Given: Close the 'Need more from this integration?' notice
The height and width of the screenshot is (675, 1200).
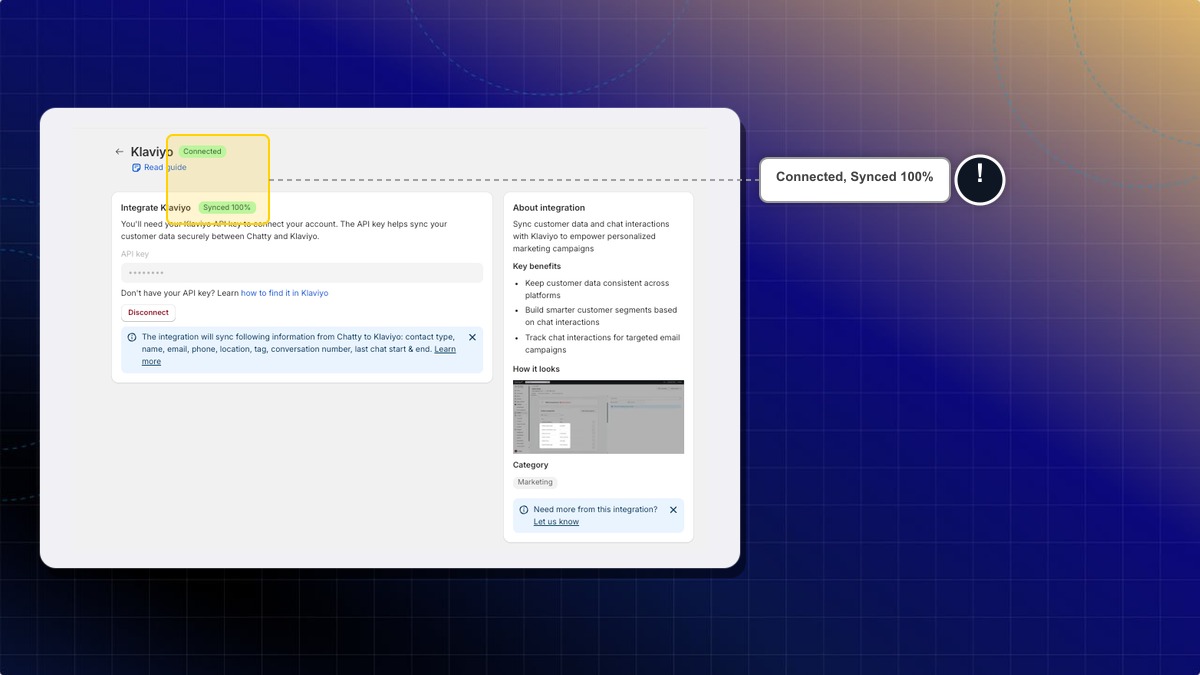Looking at the screenshot, I should pyautogui.click(x=673, y=510).
